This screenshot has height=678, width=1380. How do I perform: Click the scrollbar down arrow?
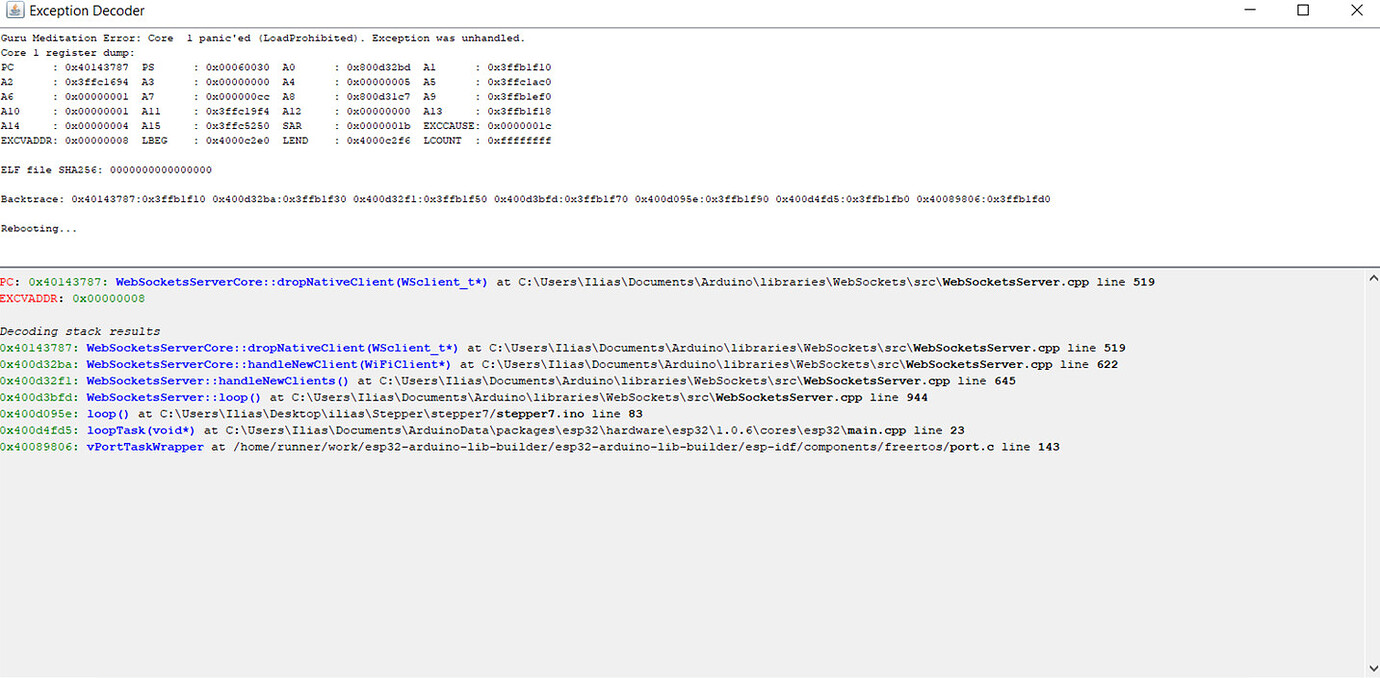tap(1372, 666)
